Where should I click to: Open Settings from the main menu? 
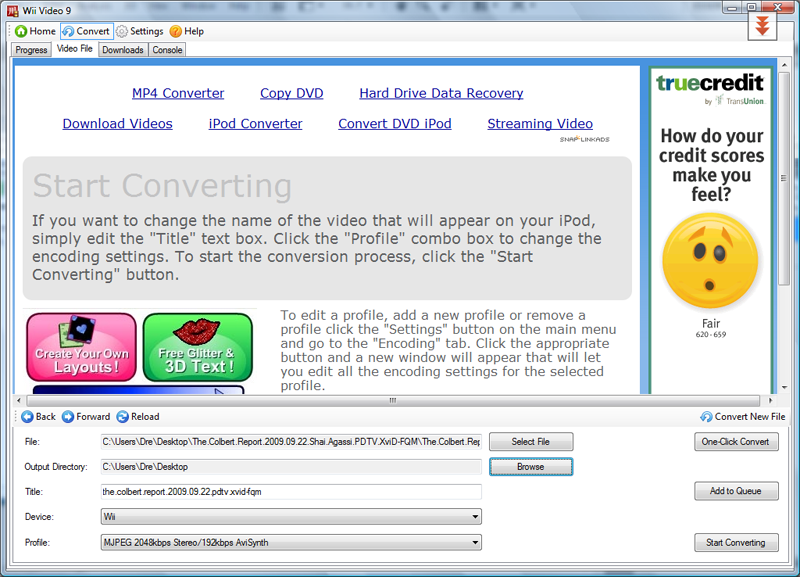pos(139,31)
